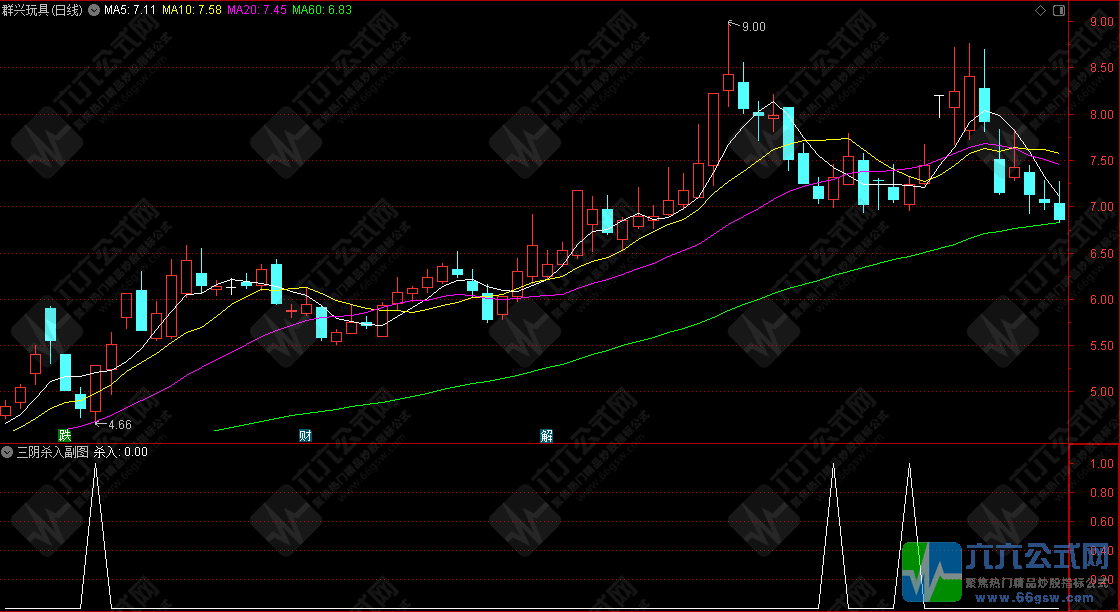
Task: Click the 群兴玩具 (日线) stock title
Action: [43, 10]
